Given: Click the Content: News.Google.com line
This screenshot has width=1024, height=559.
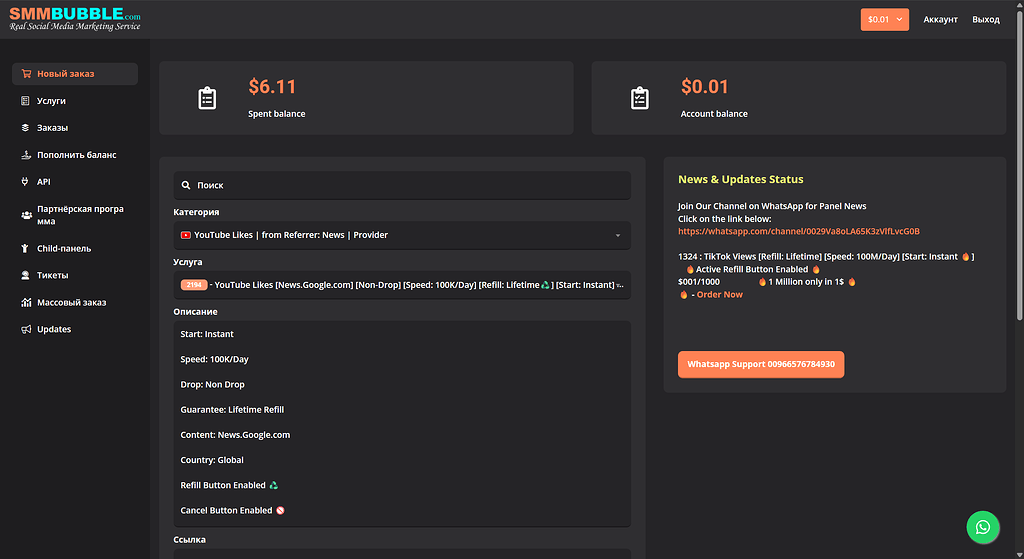Looking at the screenshot, I should point(235,435).
